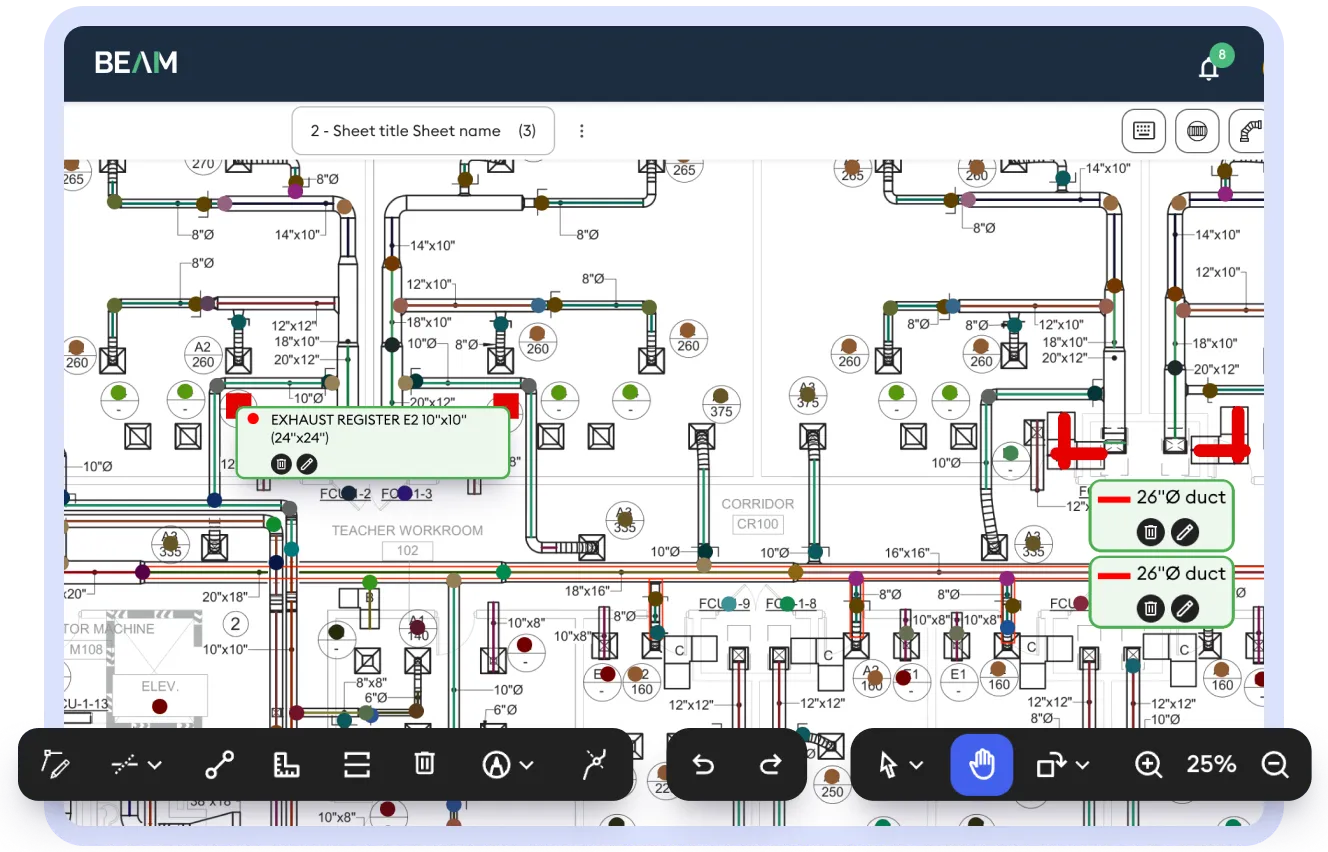Viewport: 1328px width, 852px height.
Task: Click the 18"x16" duct size label
Action: pyautogui.click(x=587, y=591)
